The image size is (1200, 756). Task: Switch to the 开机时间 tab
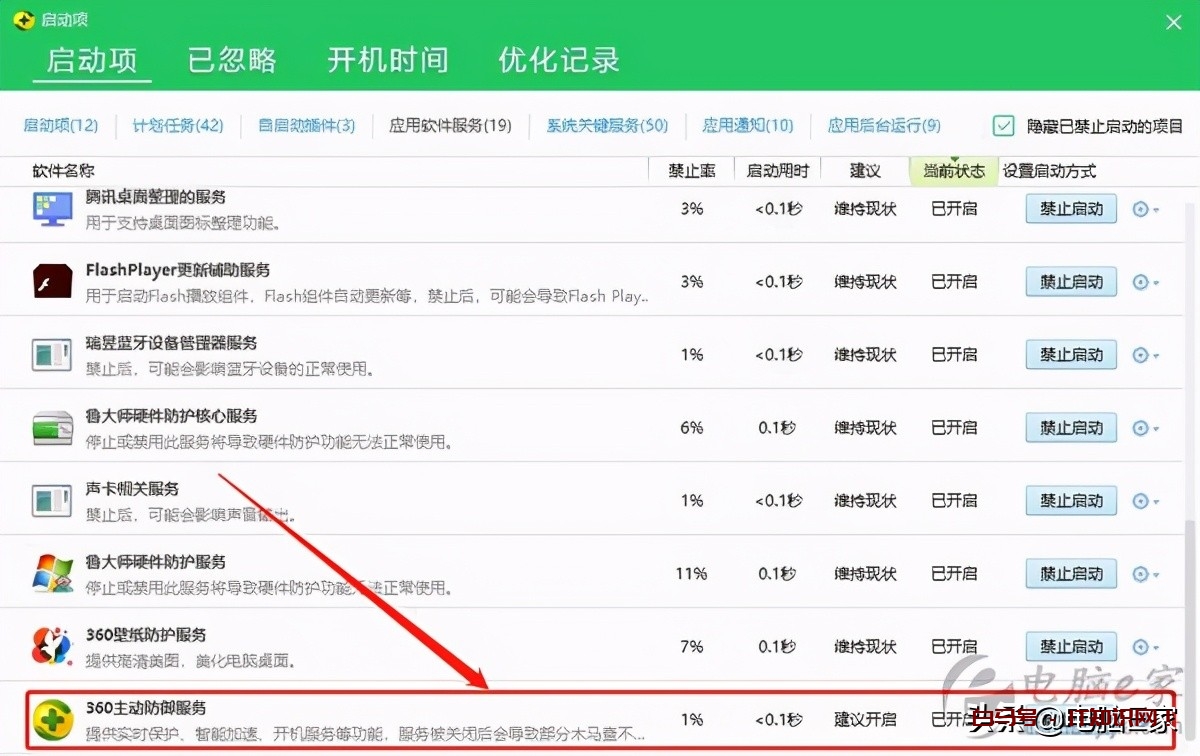pyautogui.click(x=387, y=60)
